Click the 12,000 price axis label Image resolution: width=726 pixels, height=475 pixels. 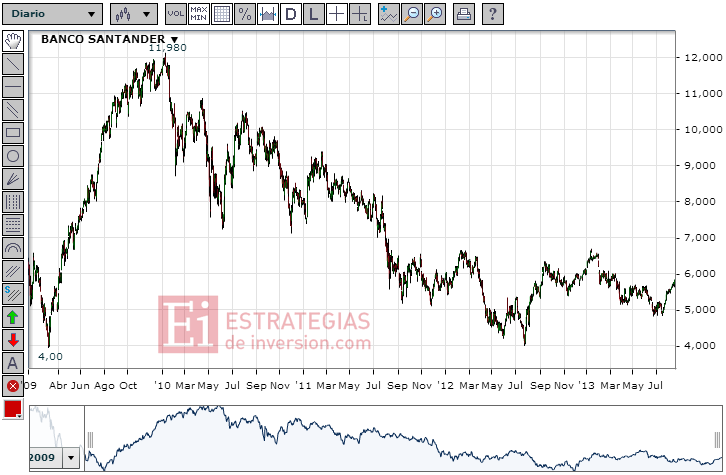point(703,57)
